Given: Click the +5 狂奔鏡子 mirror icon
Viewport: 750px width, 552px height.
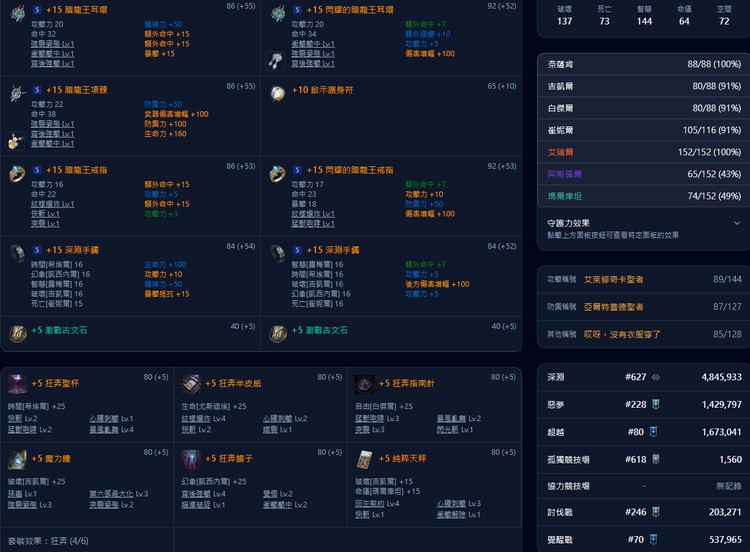Looking at the screenshot, I should (191, 459).
